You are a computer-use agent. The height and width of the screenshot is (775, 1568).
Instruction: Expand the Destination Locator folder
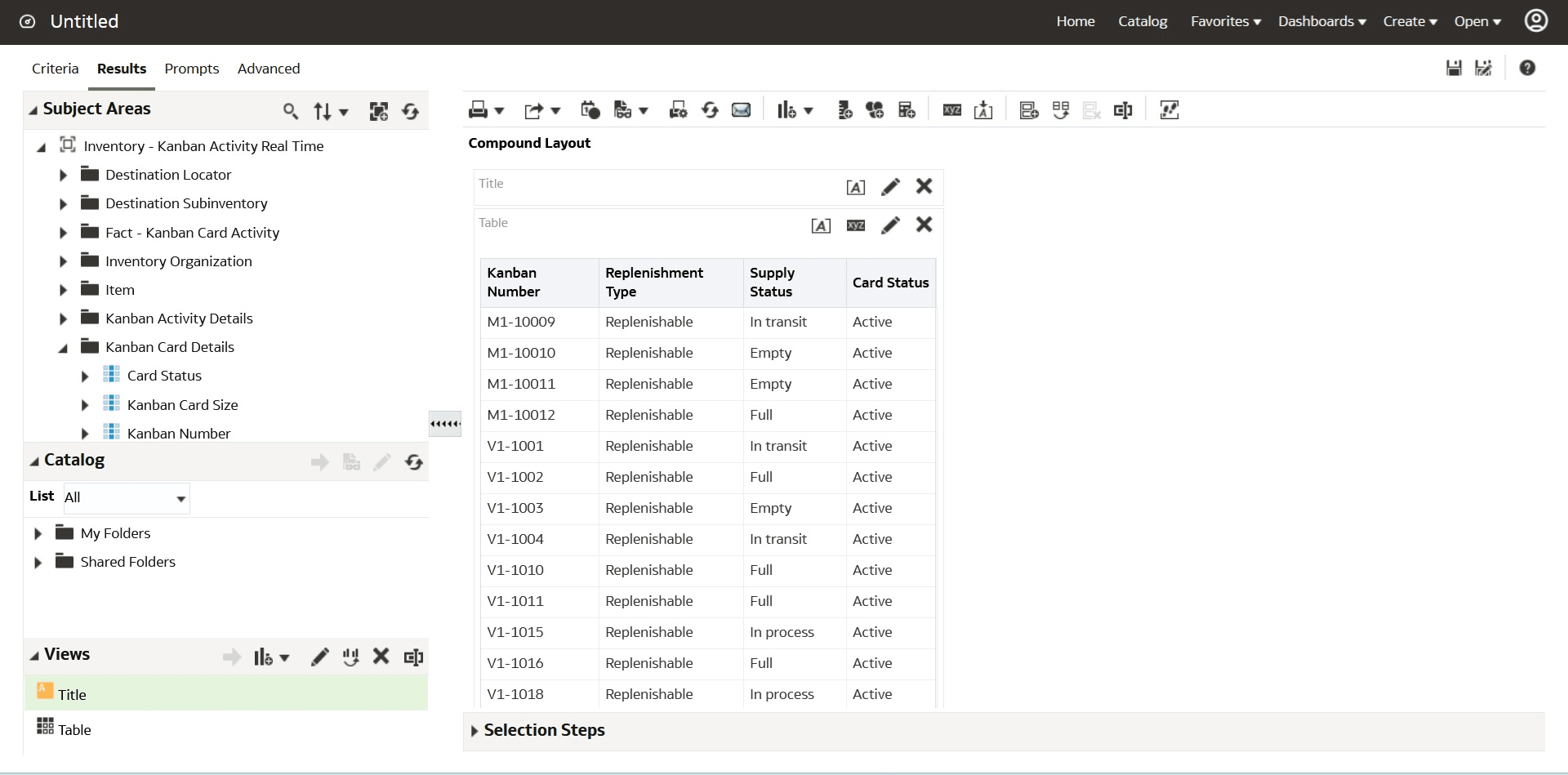(63, 176)
